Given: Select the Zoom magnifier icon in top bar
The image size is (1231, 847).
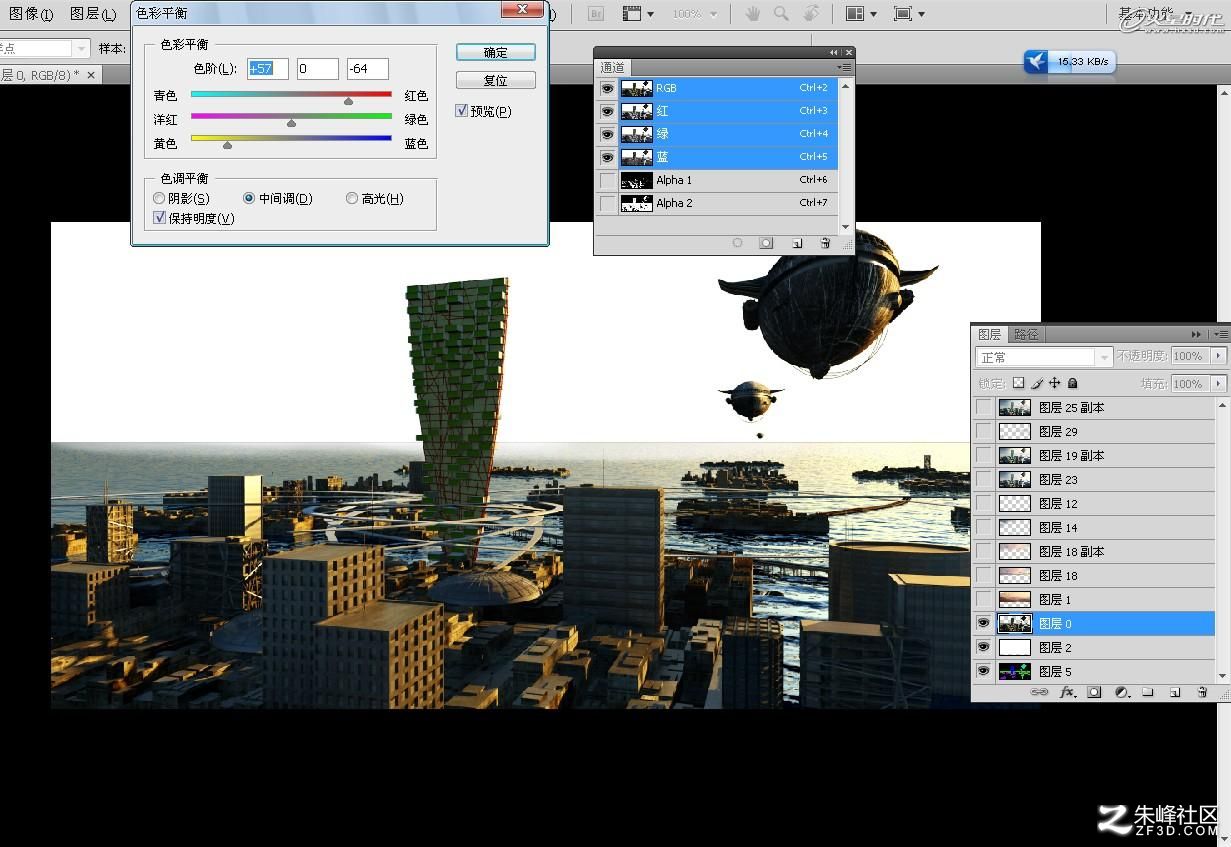Looking at the screenshot, I should point(781,14).
